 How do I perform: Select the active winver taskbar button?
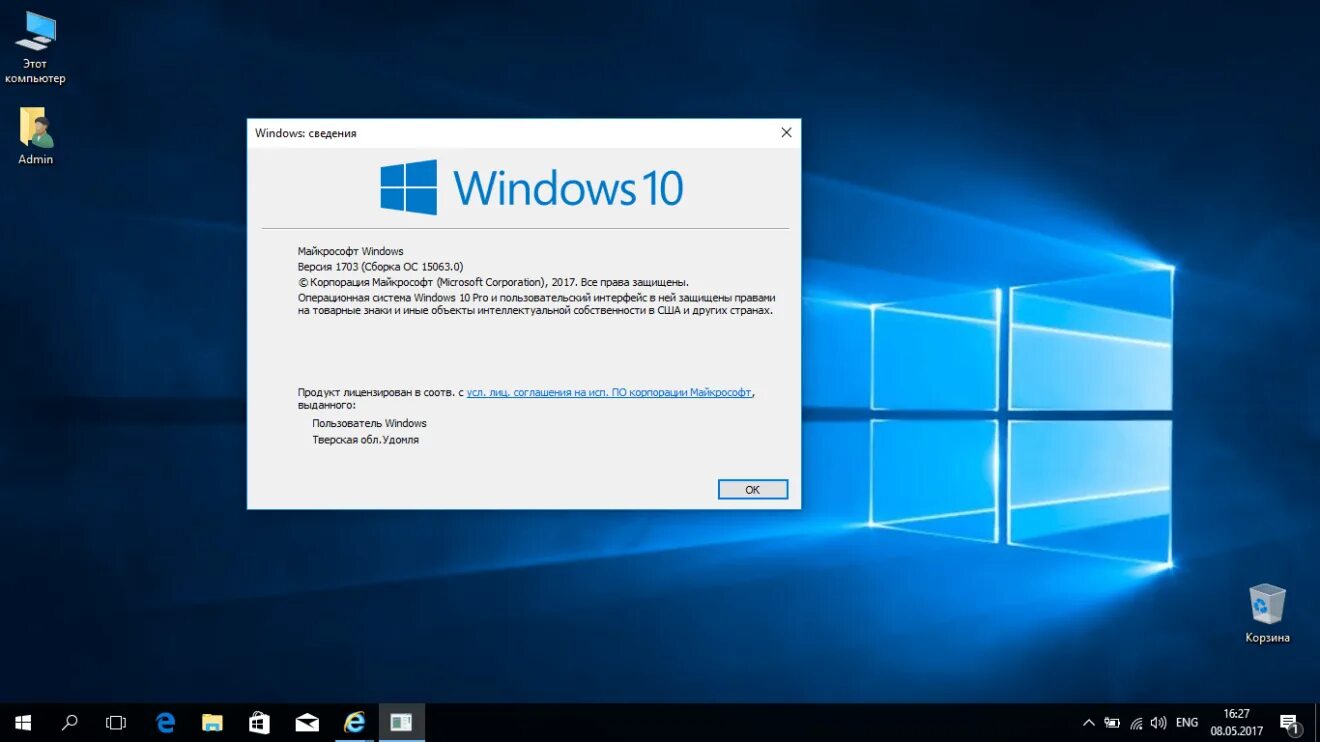[x=401, y=722]
